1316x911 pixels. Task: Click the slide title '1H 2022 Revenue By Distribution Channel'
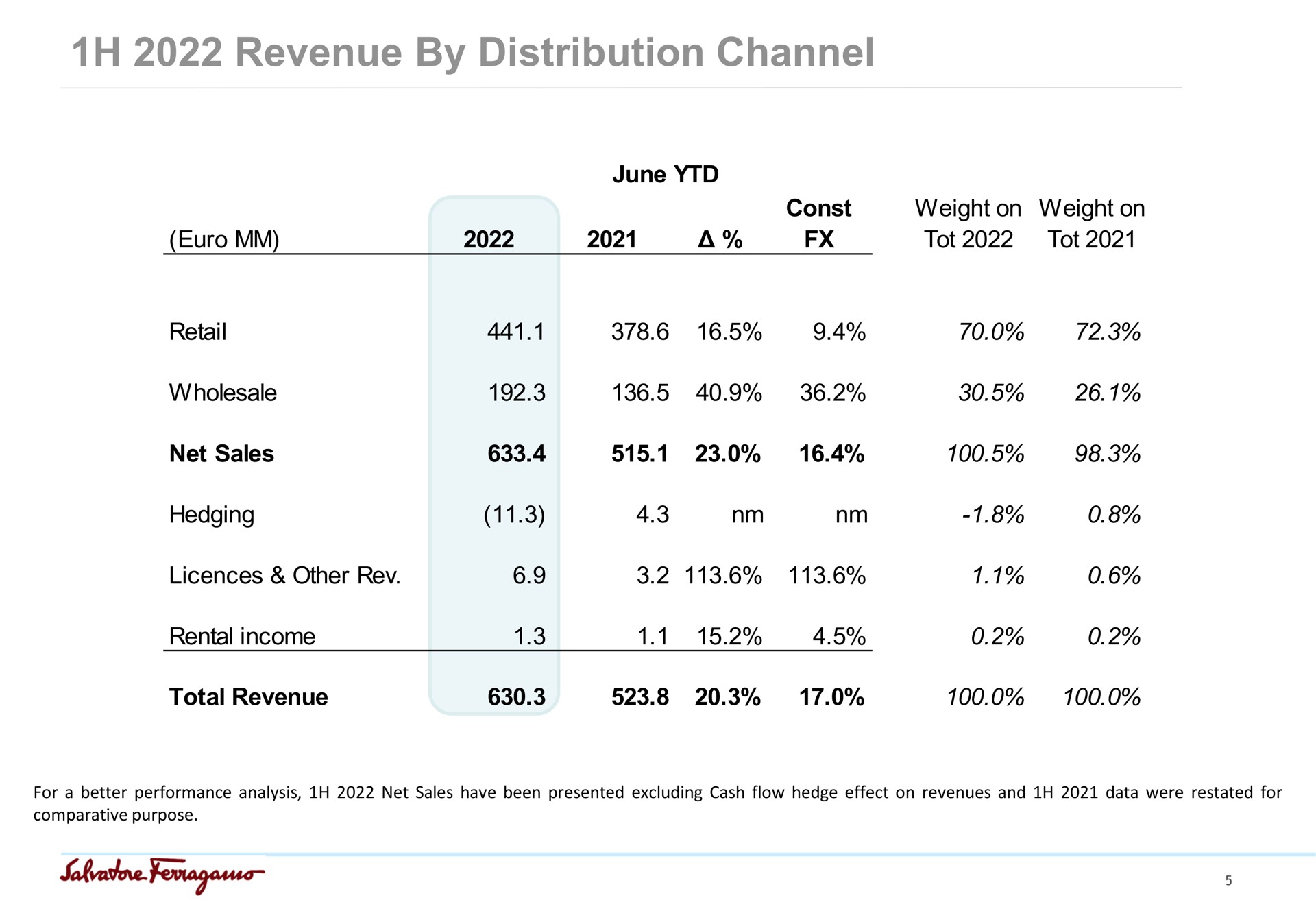[x=473, y=53]
